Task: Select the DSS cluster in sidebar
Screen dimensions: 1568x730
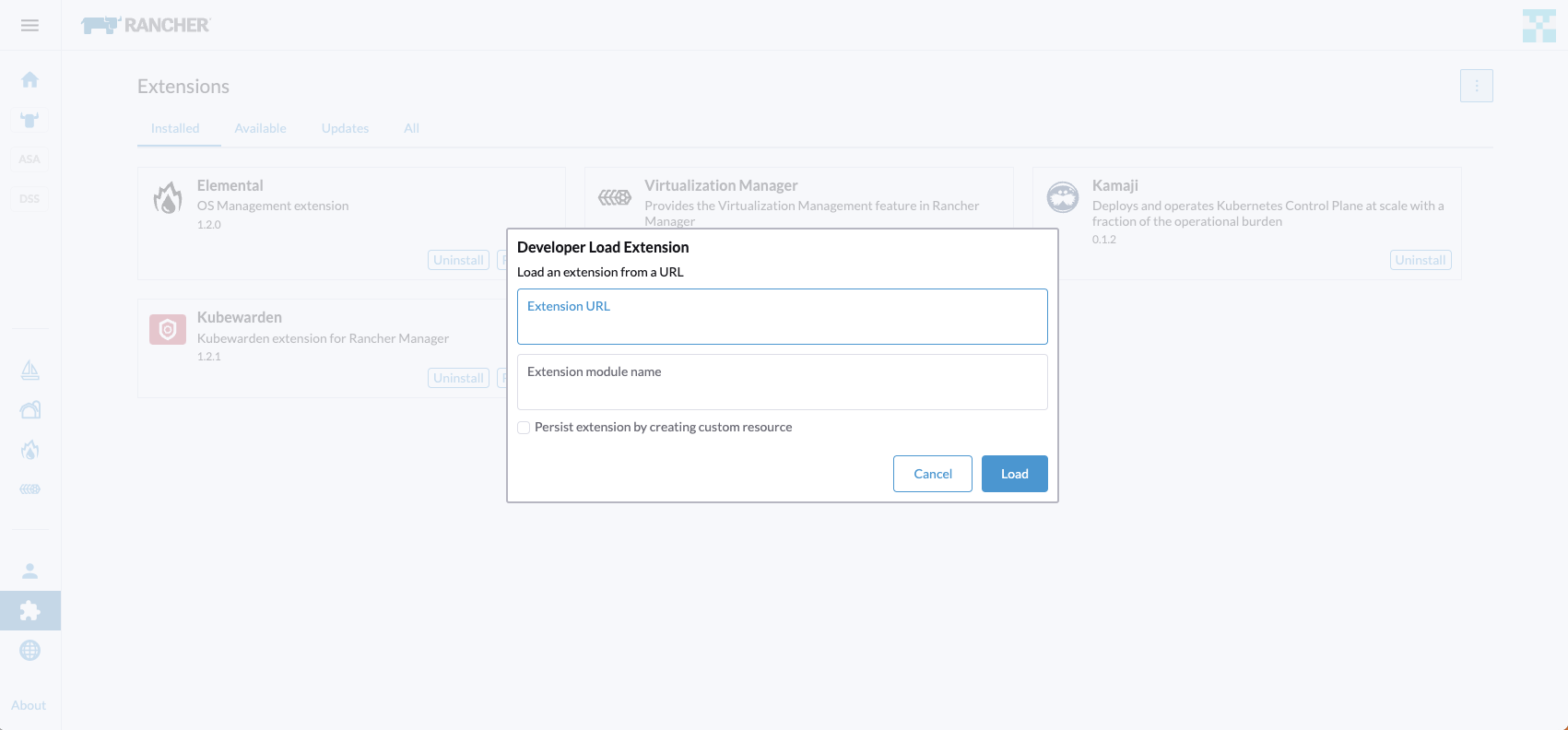Action: pos(29,198)
